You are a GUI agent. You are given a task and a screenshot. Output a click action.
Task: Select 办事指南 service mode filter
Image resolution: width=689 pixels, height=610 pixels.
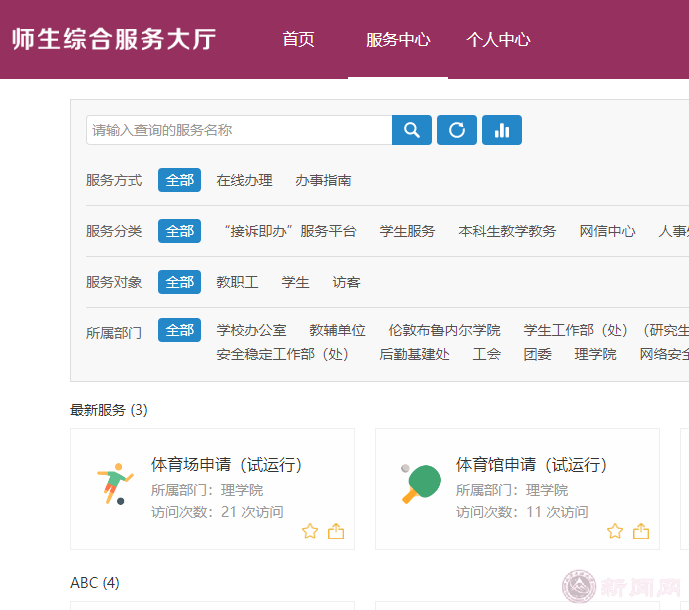coord(323,180)
